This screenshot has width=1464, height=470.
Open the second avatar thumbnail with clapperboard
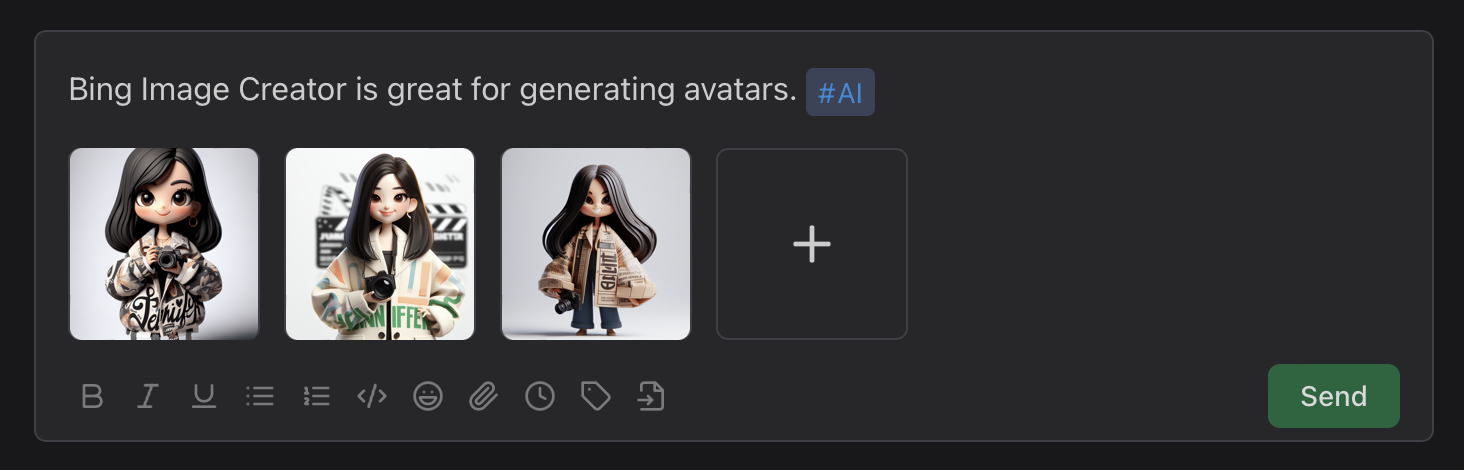[x=380, y=244]
